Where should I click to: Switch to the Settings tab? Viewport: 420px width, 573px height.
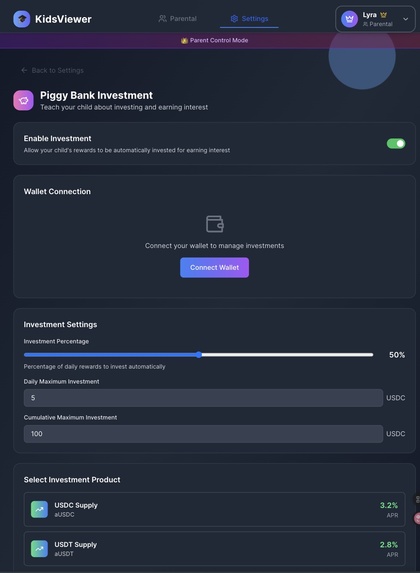(x=249, y=19)
